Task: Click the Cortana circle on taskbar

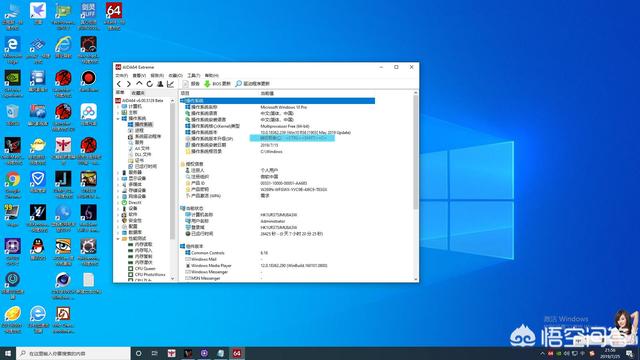Action: [x=138, y=353]
